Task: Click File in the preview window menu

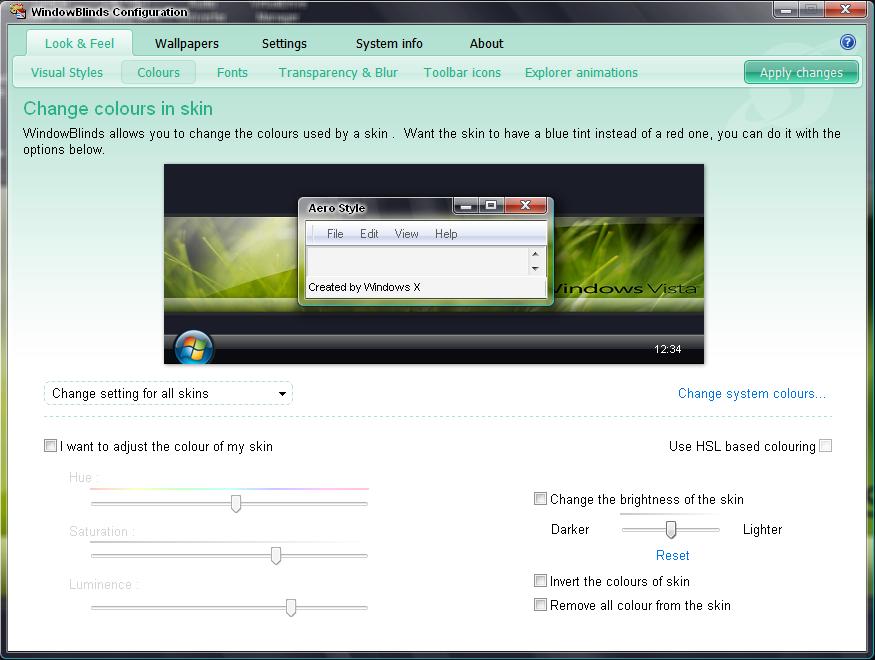Action: tap(335, 234)
